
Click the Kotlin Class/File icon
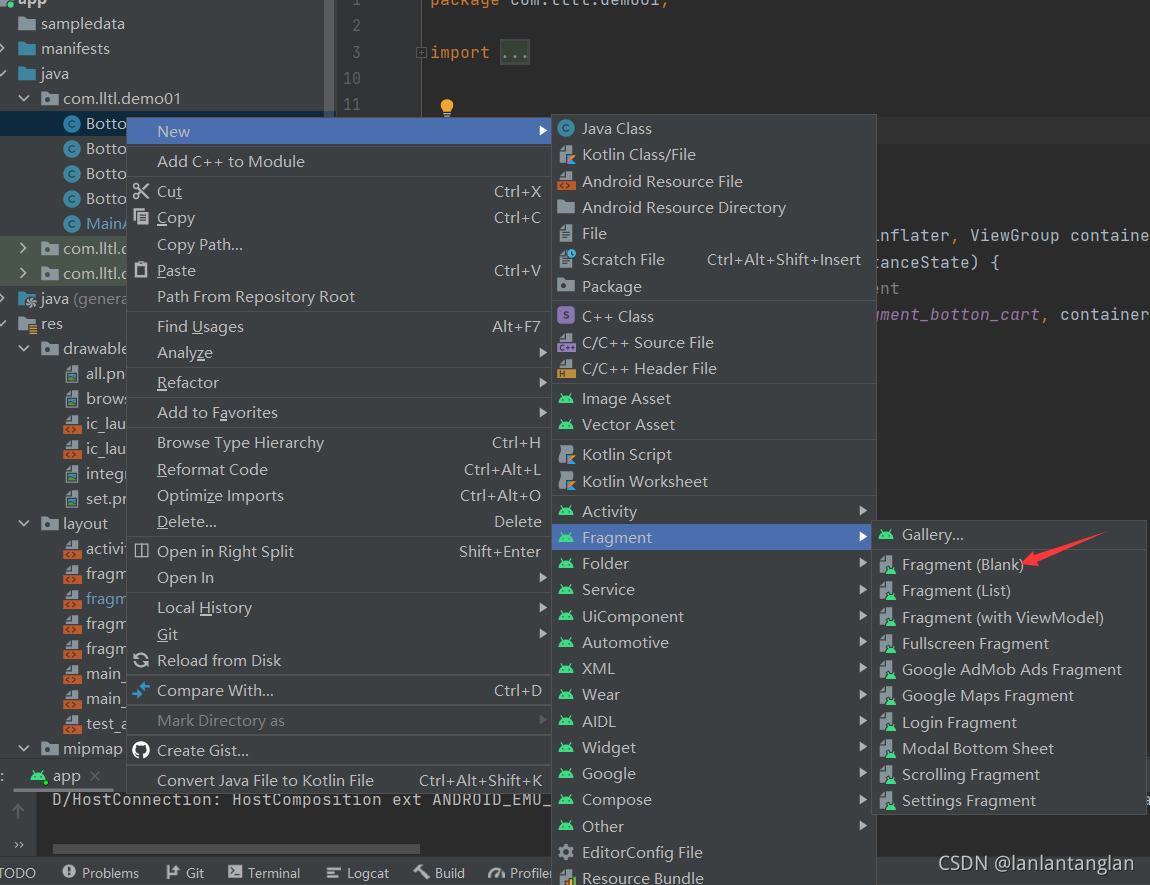pyautogui.click(x=566, y=155)
